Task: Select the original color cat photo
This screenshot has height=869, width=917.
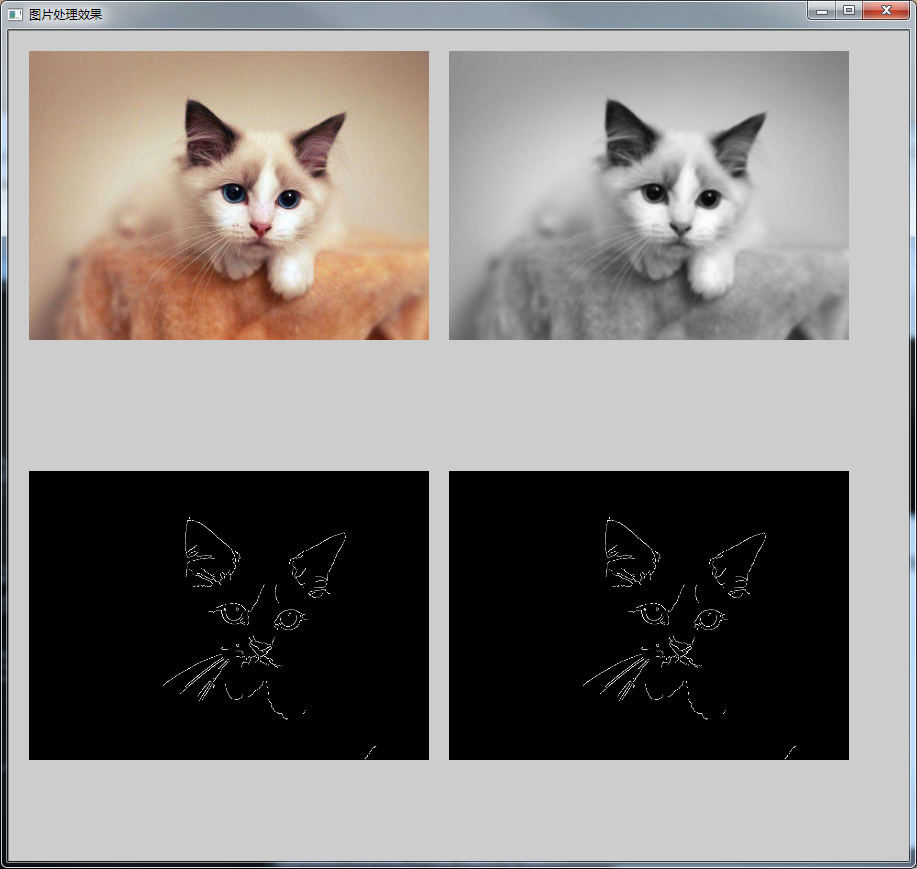Action: 228,196
